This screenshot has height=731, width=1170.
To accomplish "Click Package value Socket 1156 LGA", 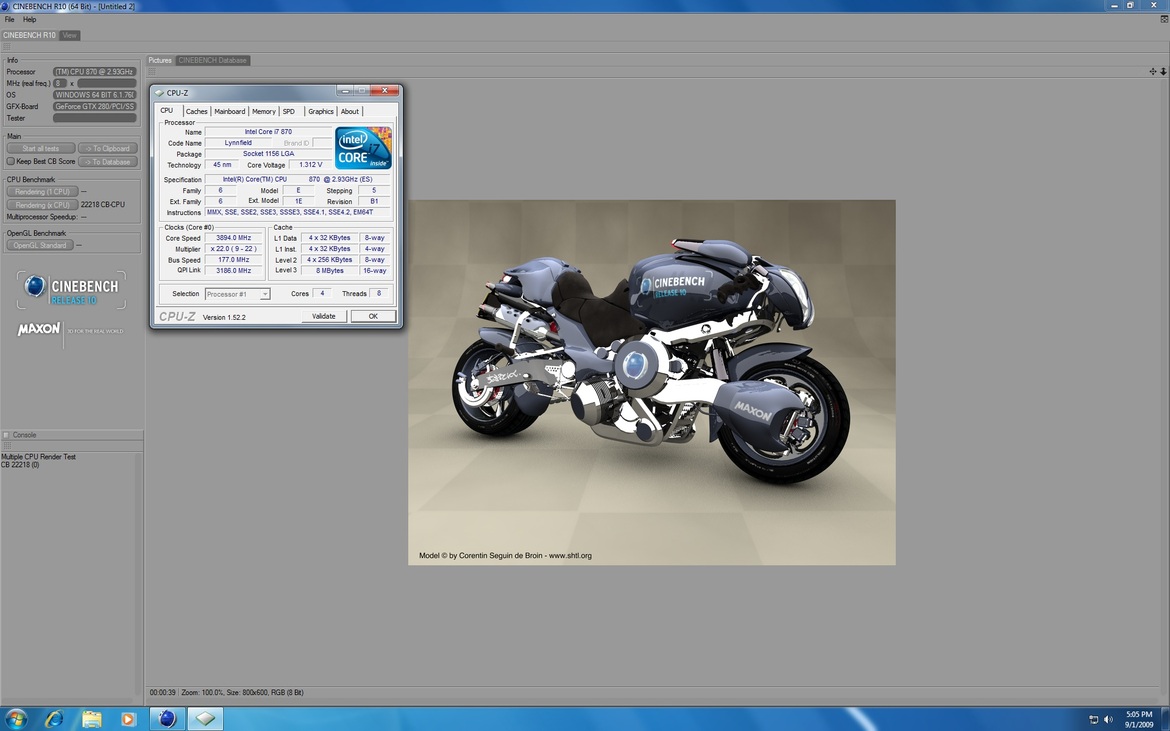I will [x=269, y=154].
